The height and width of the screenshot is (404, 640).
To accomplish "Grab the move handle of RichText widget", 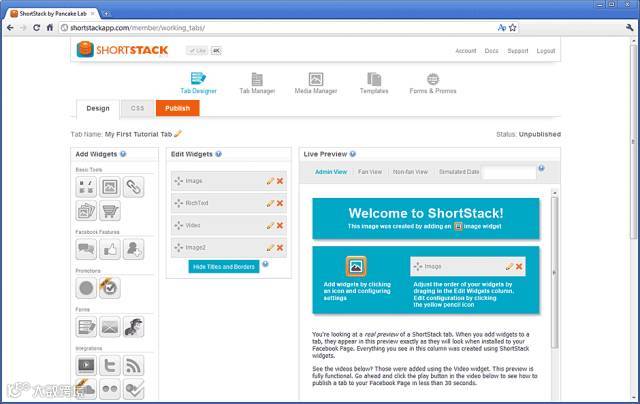I will [x=178, y=203].
